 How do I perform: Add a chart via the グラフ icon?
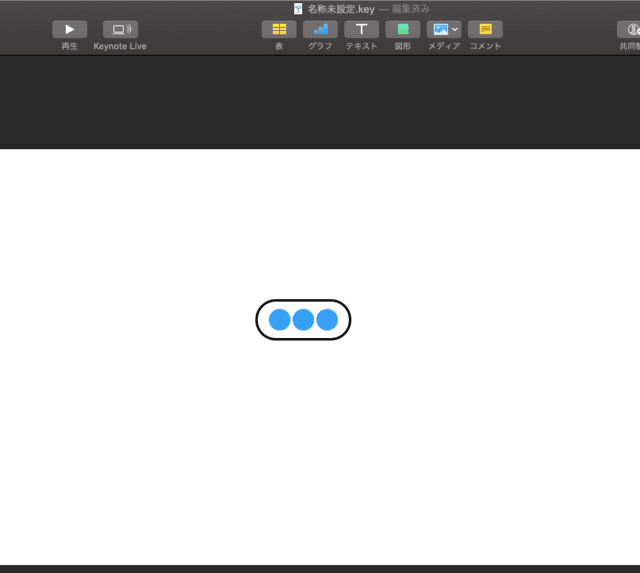click(x=320, y=30)
